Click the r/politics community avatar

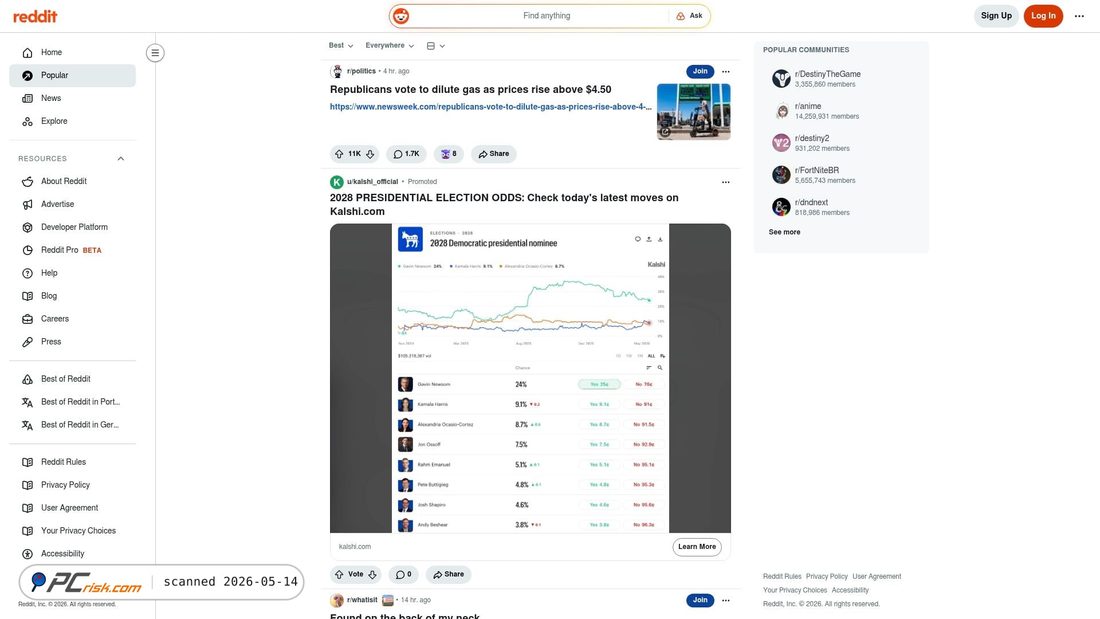coord(337,71)
